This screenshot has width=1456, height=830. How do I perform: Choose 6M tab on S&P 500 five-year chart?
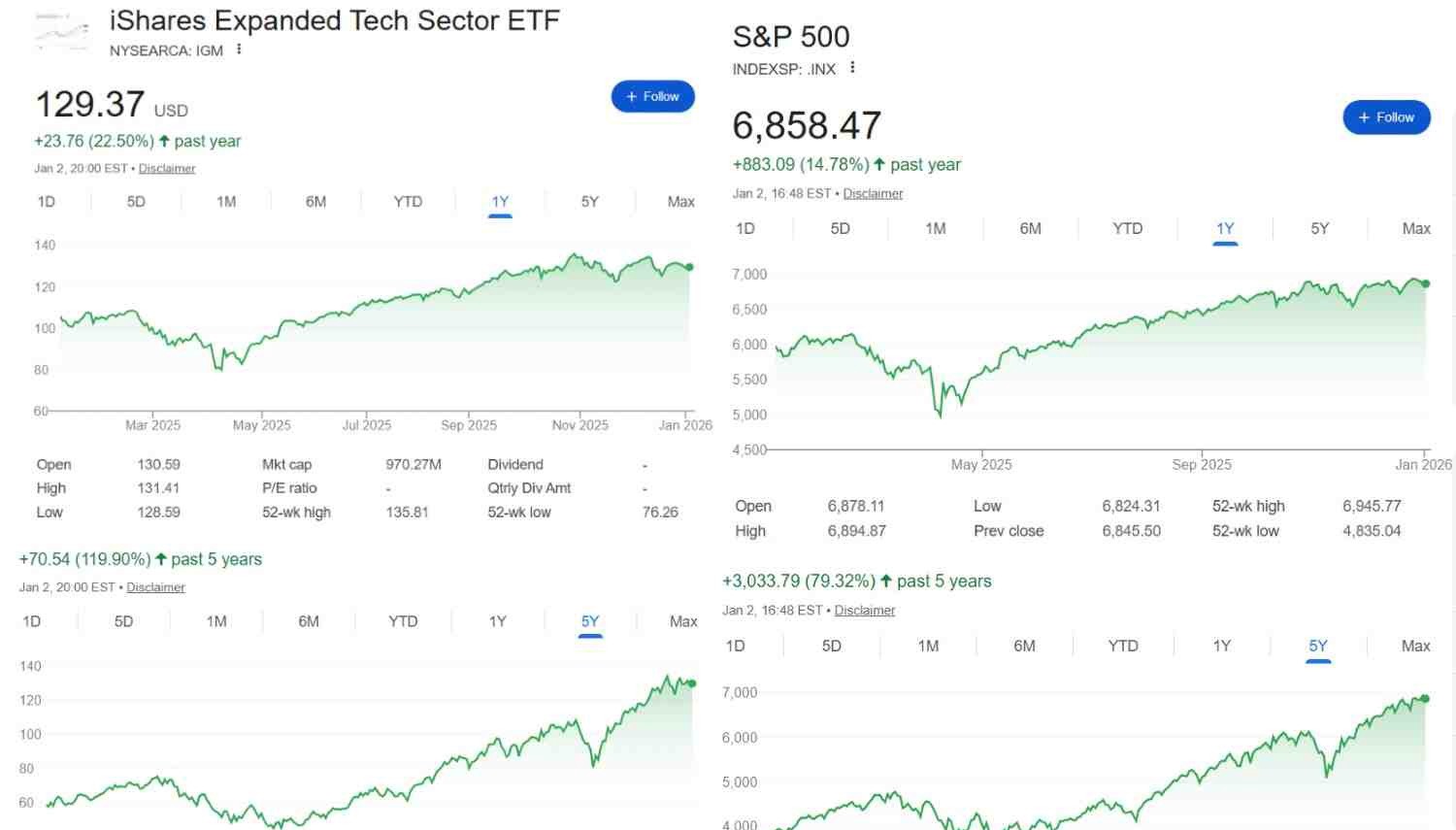[x=1024, y=647]
